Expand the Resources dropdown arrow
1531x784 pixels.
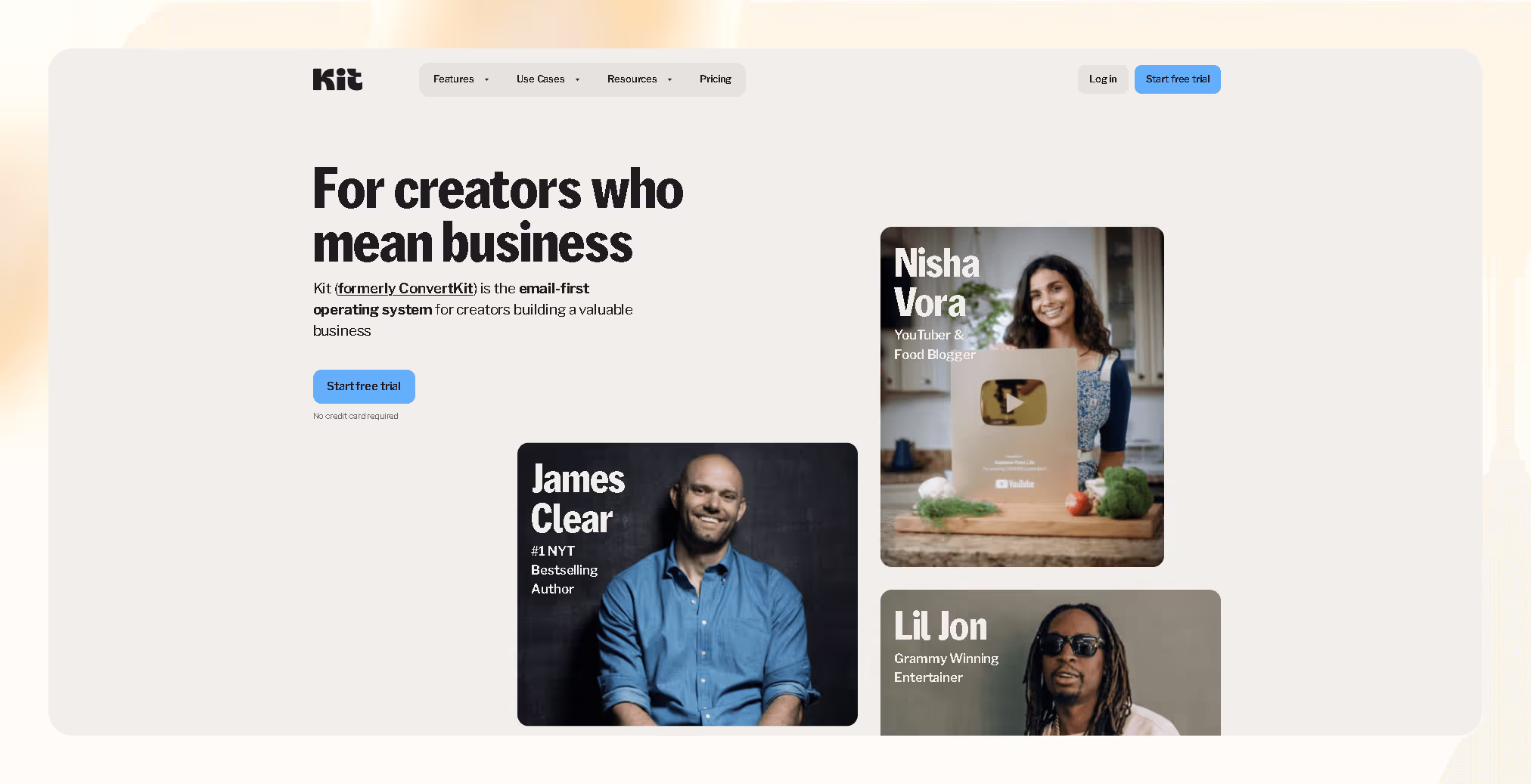point(669,79)
